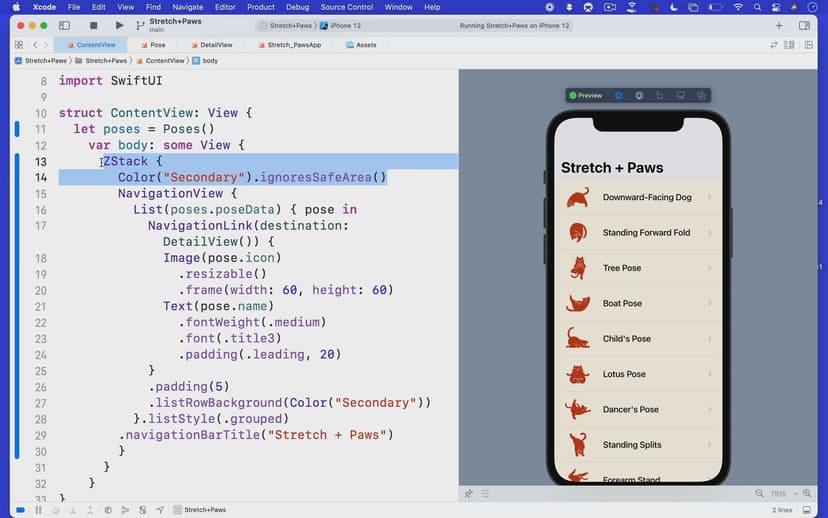Open the 75% zoom level dropdown

point(782,493)
